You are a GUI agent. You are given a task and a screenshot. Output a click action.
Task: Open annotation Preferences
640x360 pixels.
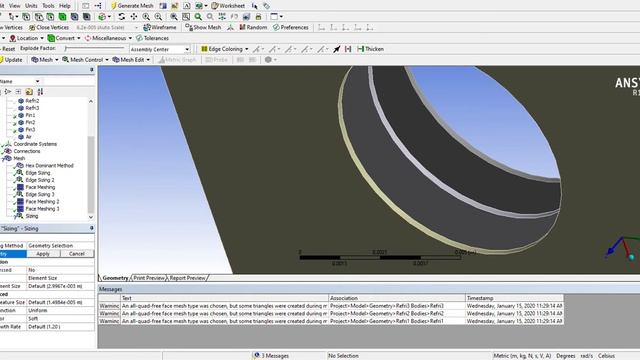coord(291,27)
